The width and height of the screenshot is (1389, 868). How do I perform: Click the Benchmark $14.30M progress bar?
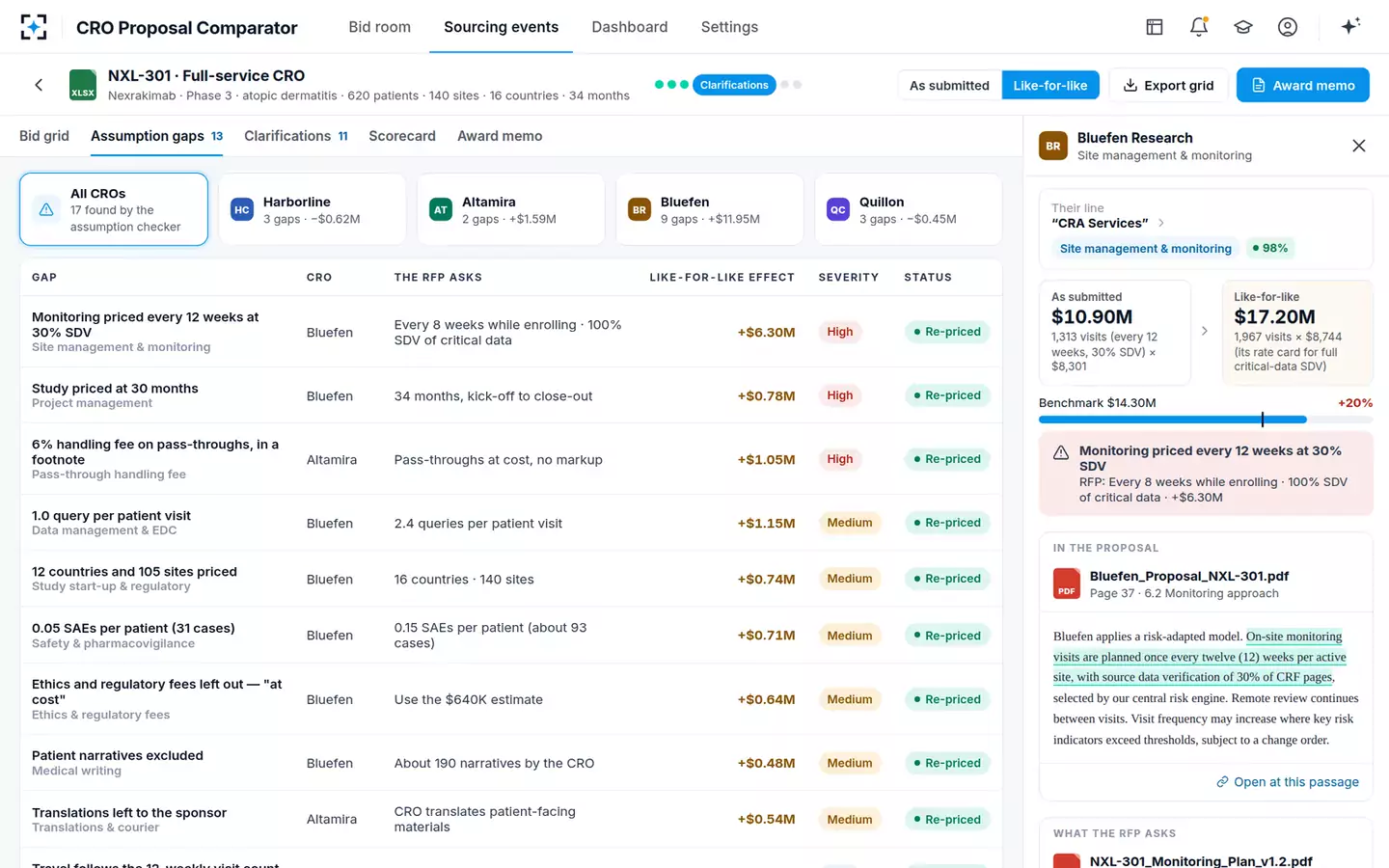[x=1206, y=420]
